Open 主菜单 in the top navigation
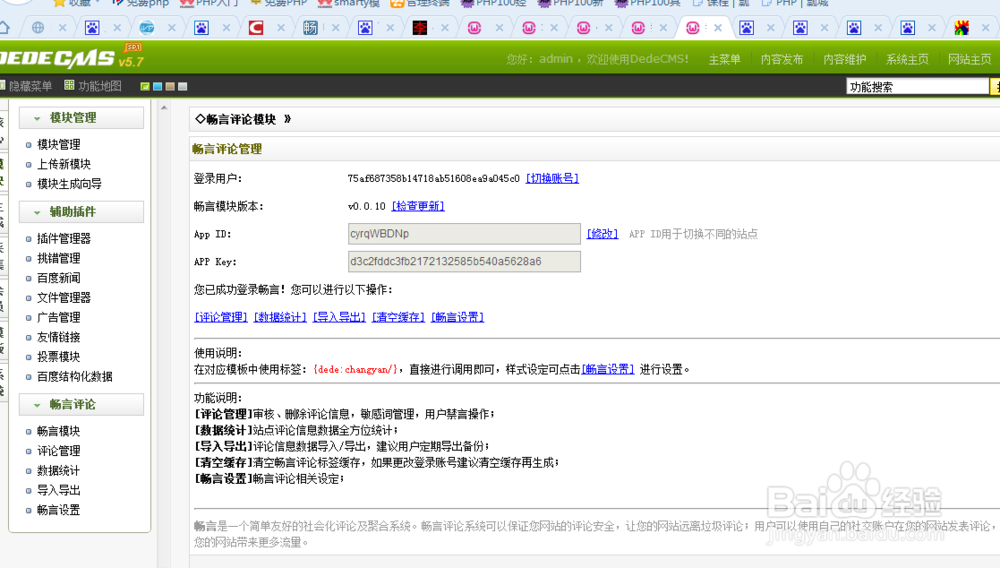 point(724,59)
